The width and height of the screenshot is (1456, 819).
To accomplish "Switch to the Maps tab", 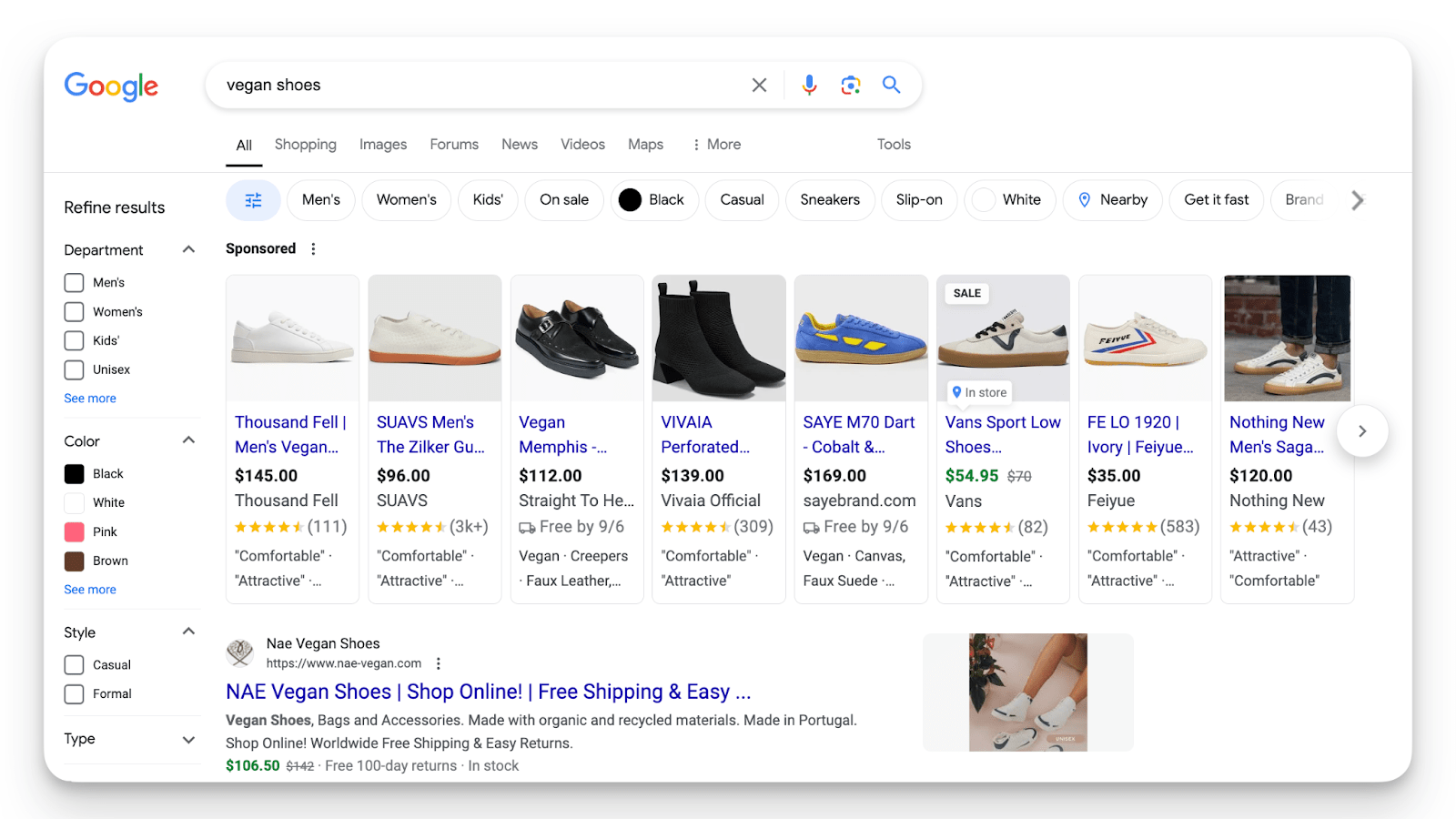I will pos(645,145).
